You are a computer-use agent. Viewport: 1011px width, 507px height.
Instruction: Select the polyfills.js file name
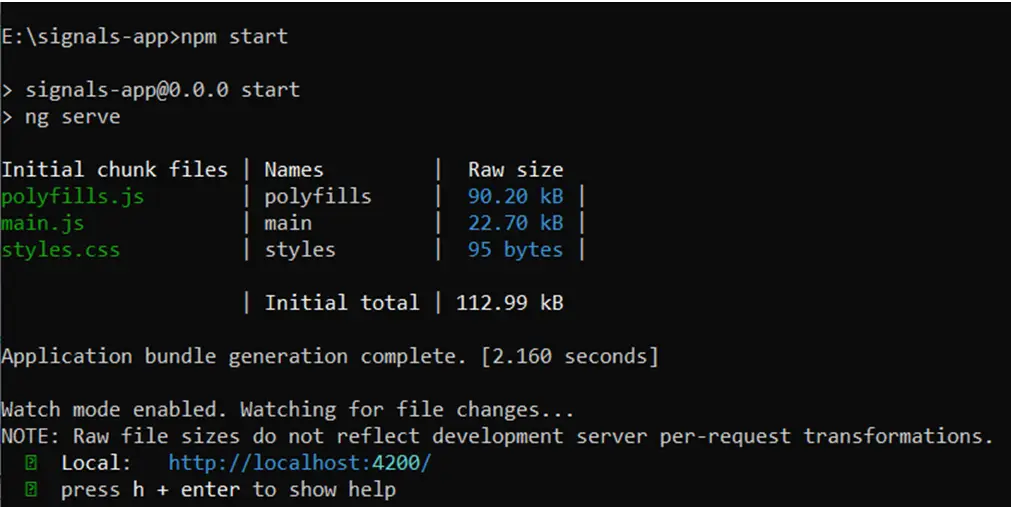pos(72,196)
